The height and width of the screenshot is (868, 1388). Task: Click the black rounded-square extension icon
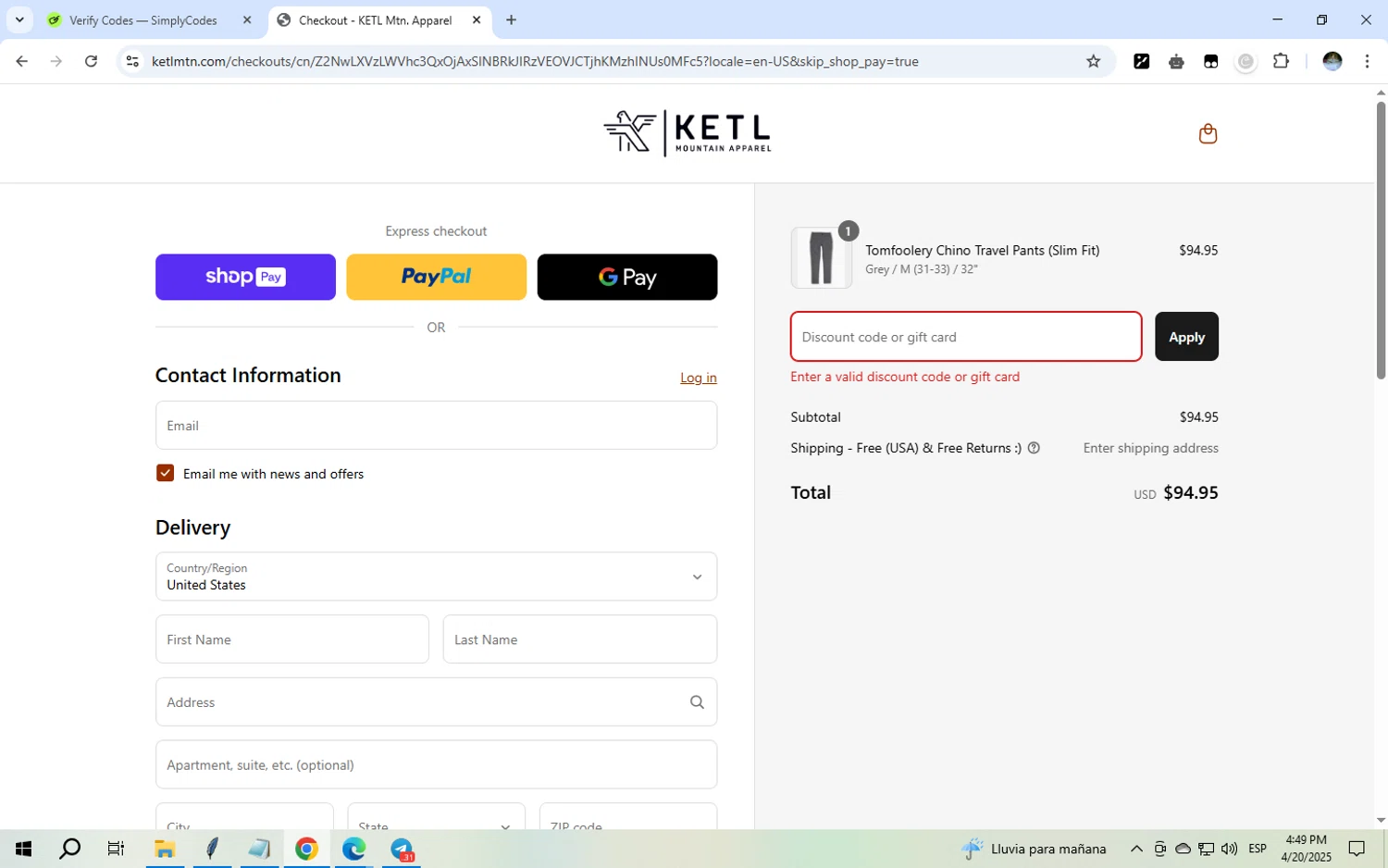coord(1210,61)
